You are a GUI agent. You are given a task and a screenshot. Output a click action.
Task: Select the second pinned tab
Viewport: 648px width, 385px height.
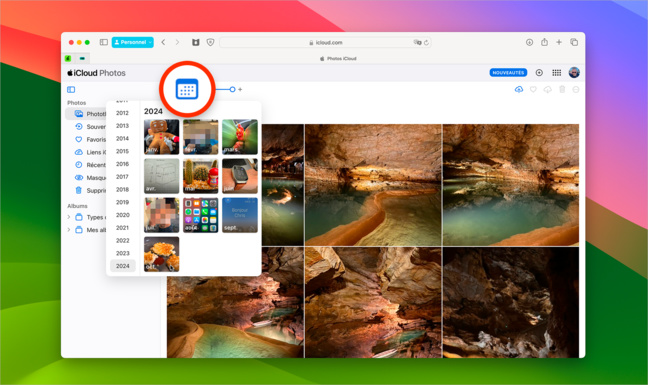(x=82, y=58)
